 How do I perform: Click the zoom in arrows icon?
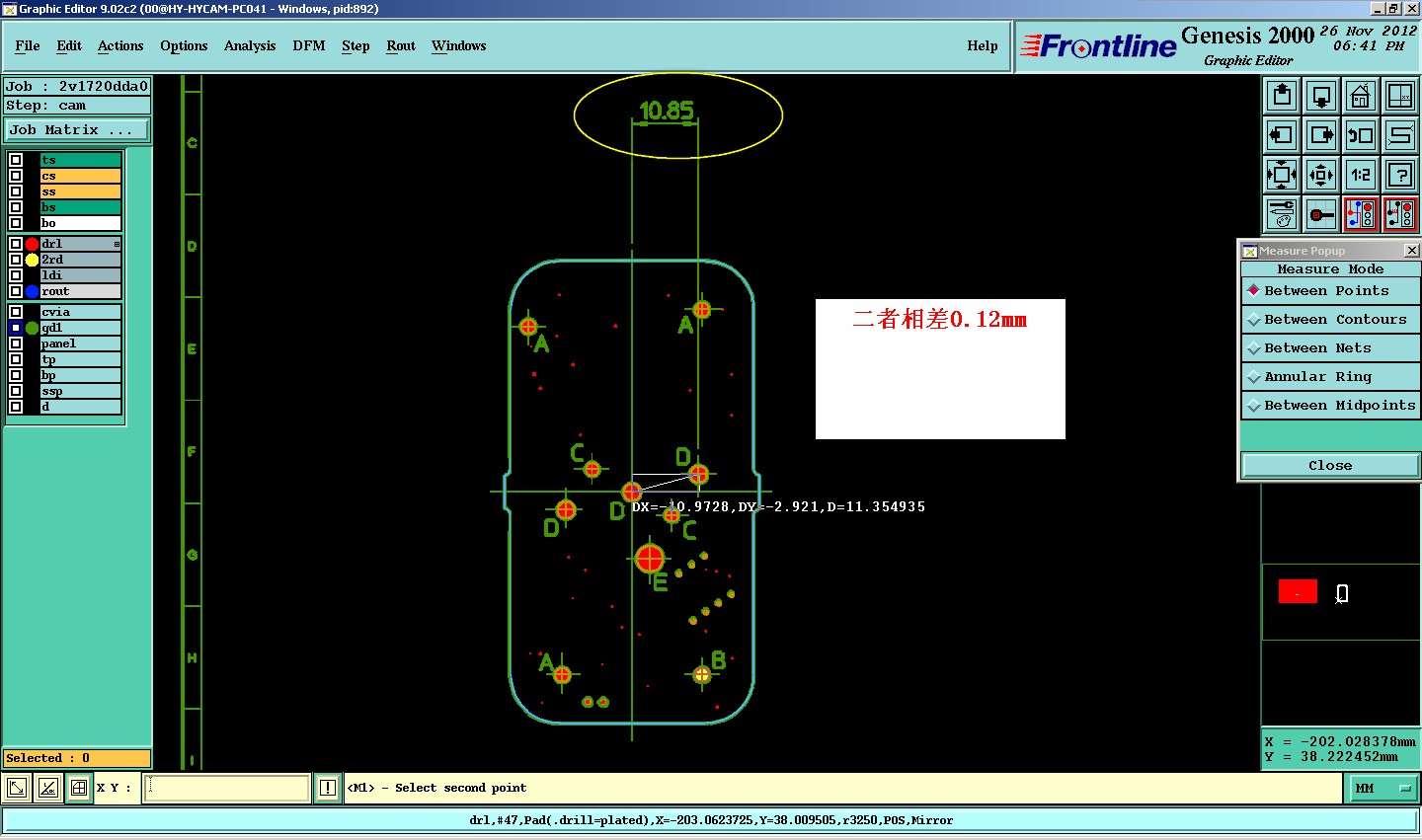click(1321, 175)
